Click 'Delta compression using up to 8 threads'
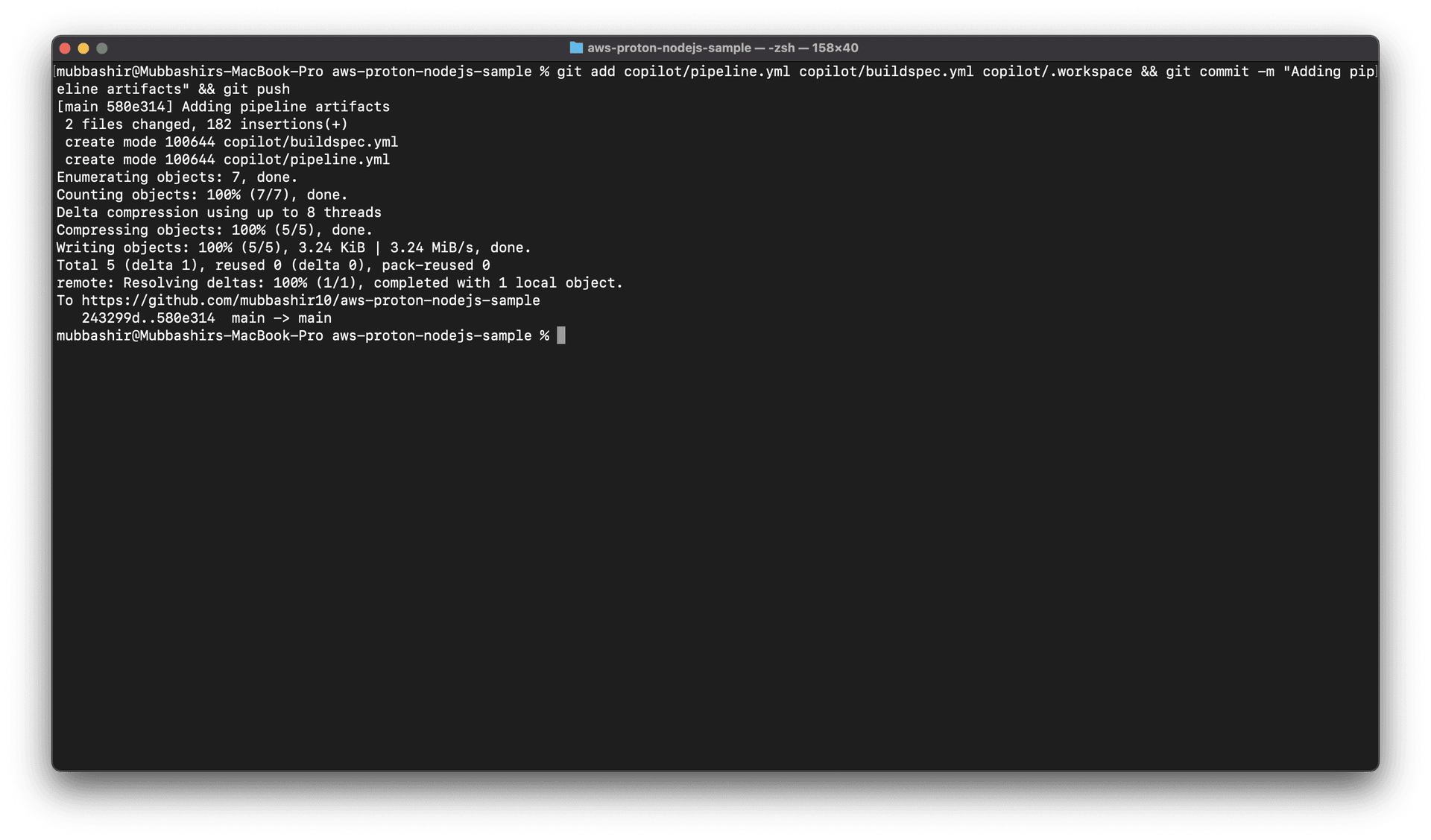This screenshot has height=840, width=1431. 219,212
